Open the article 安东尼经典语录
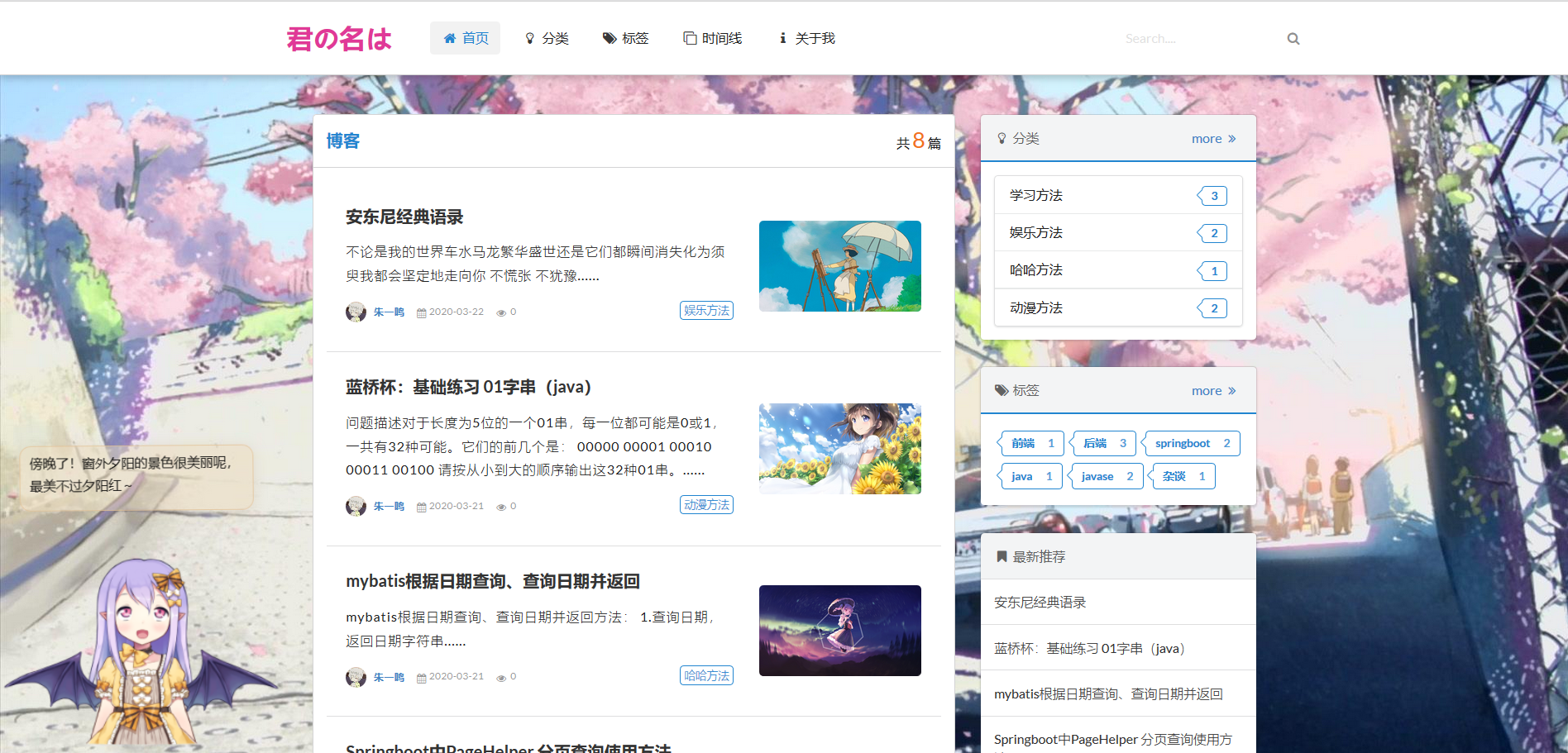Image resolution: width=1568 pixels, height=753 pixels. 404,217
